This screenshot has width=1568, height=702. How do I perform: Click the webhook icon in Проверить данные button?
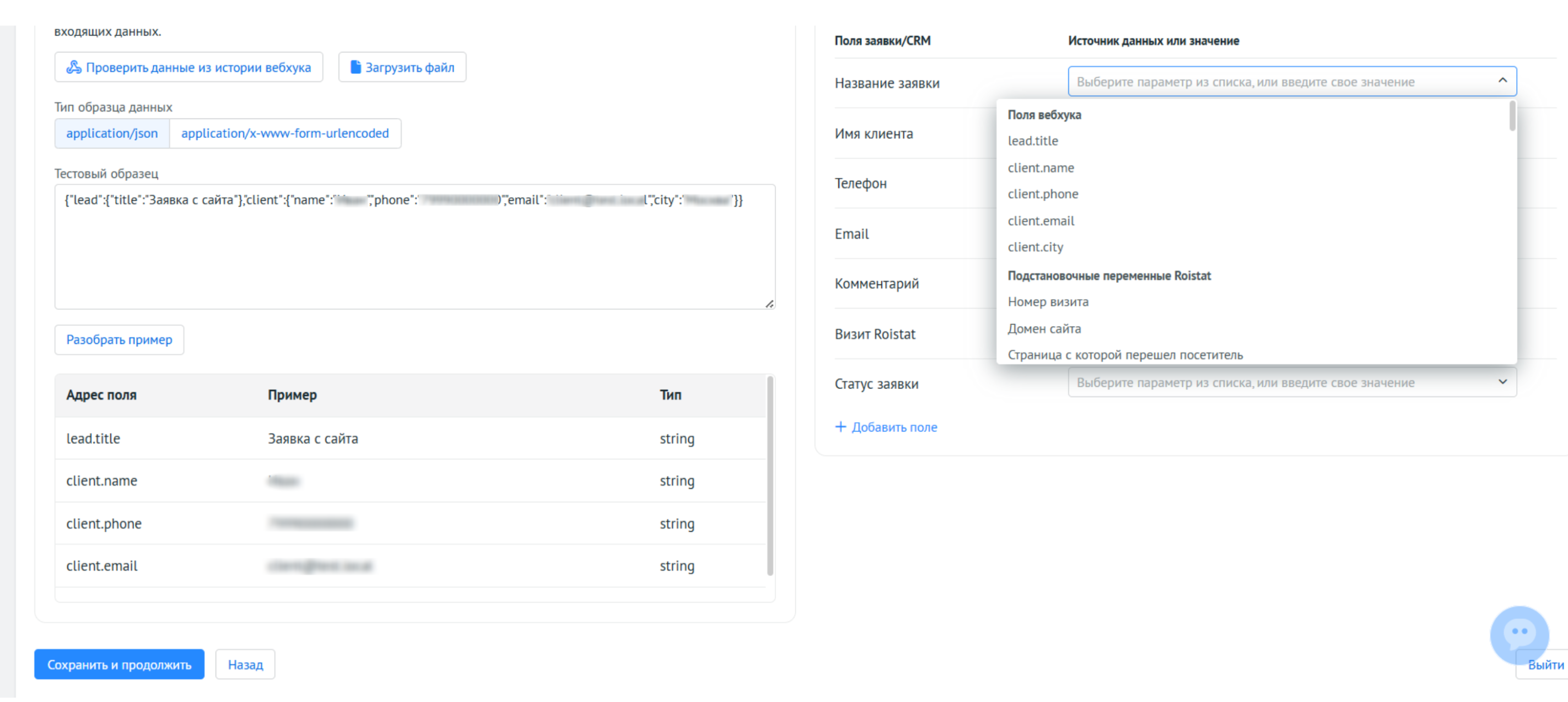(74, 67)
